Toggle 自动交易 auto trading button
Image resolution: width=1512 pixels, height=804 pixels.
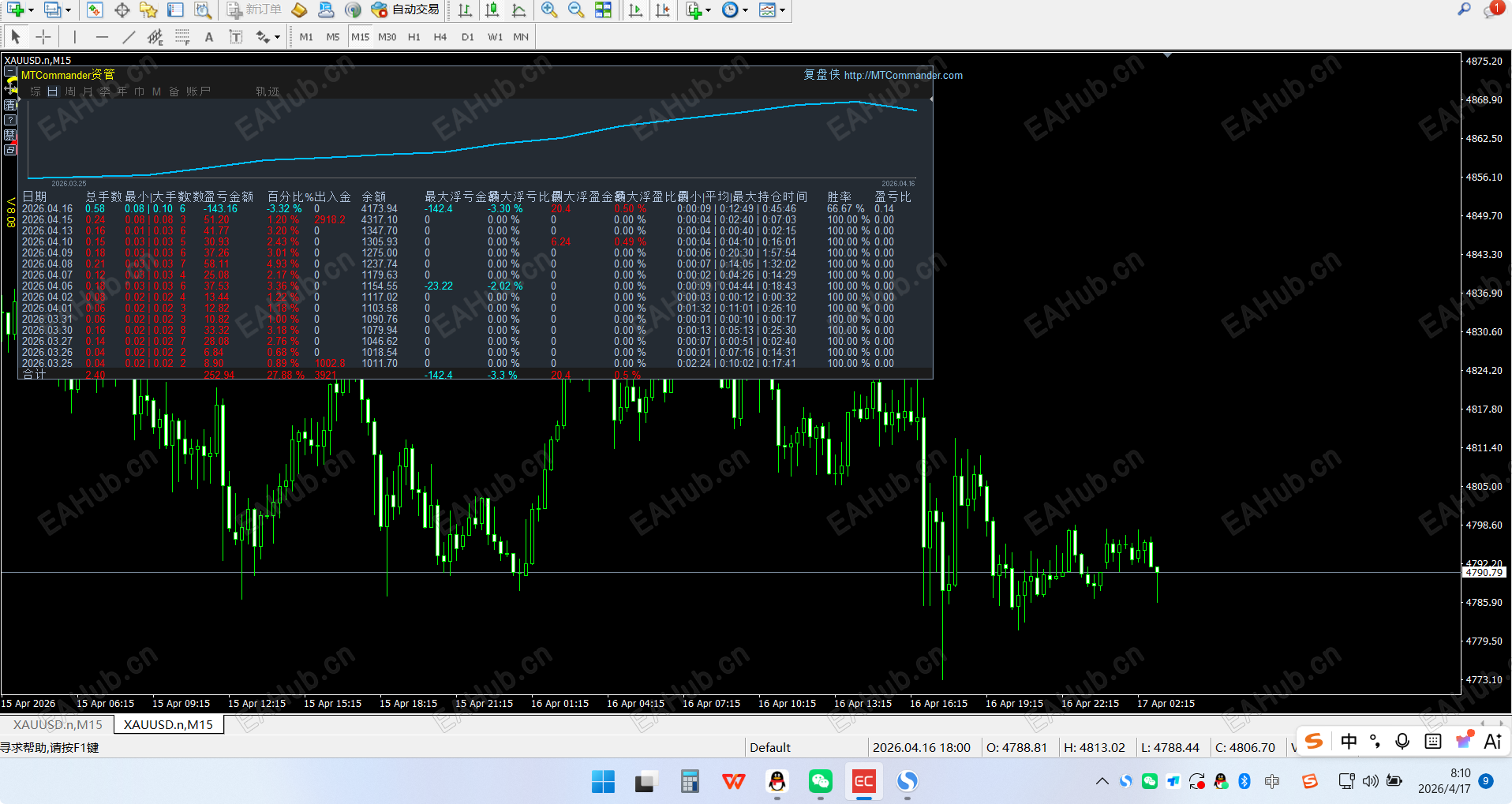[x=406, y=9]
